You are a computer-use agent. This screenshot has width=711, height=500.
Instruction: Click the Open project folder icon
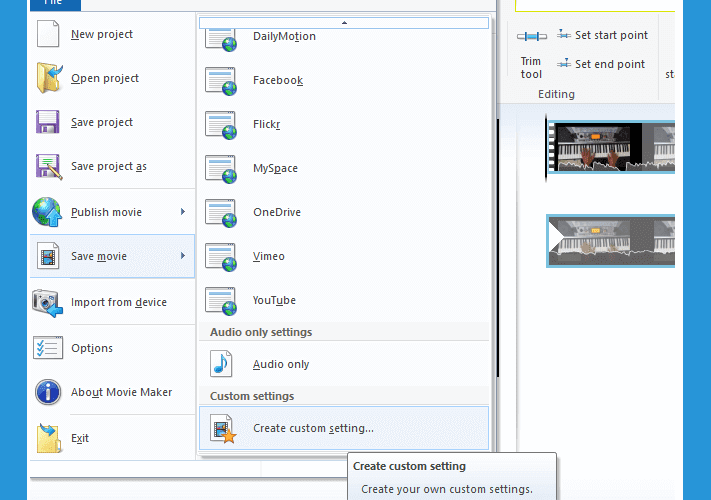[49, 78]
